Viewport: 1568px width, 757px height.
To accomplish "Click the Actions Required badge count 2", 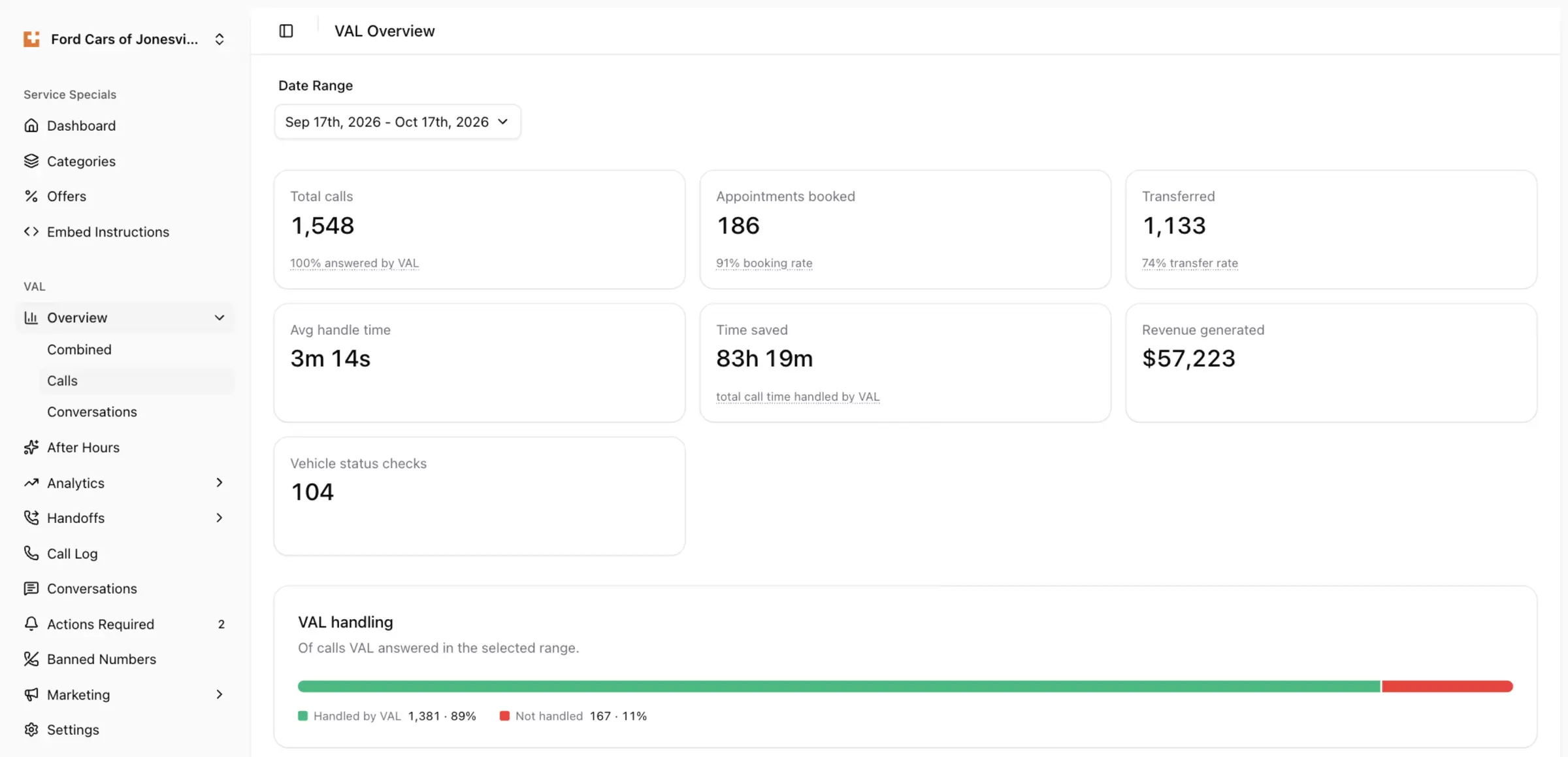I will pos(221,624).
